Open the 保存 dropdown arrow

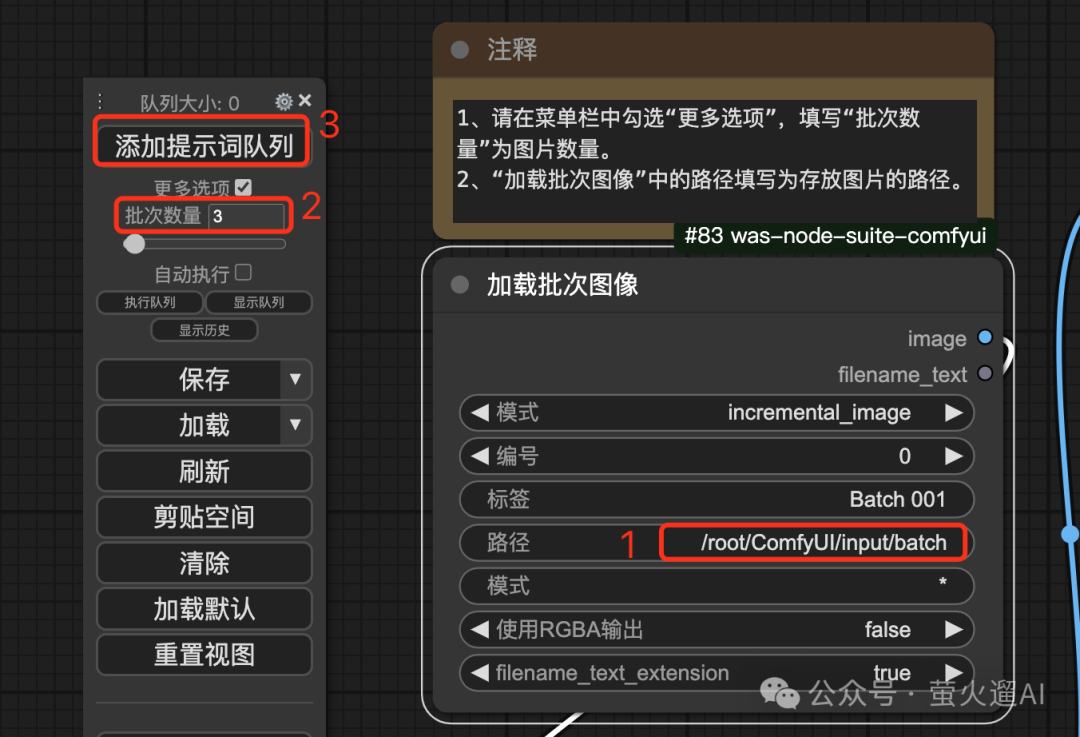coord(295,379)
